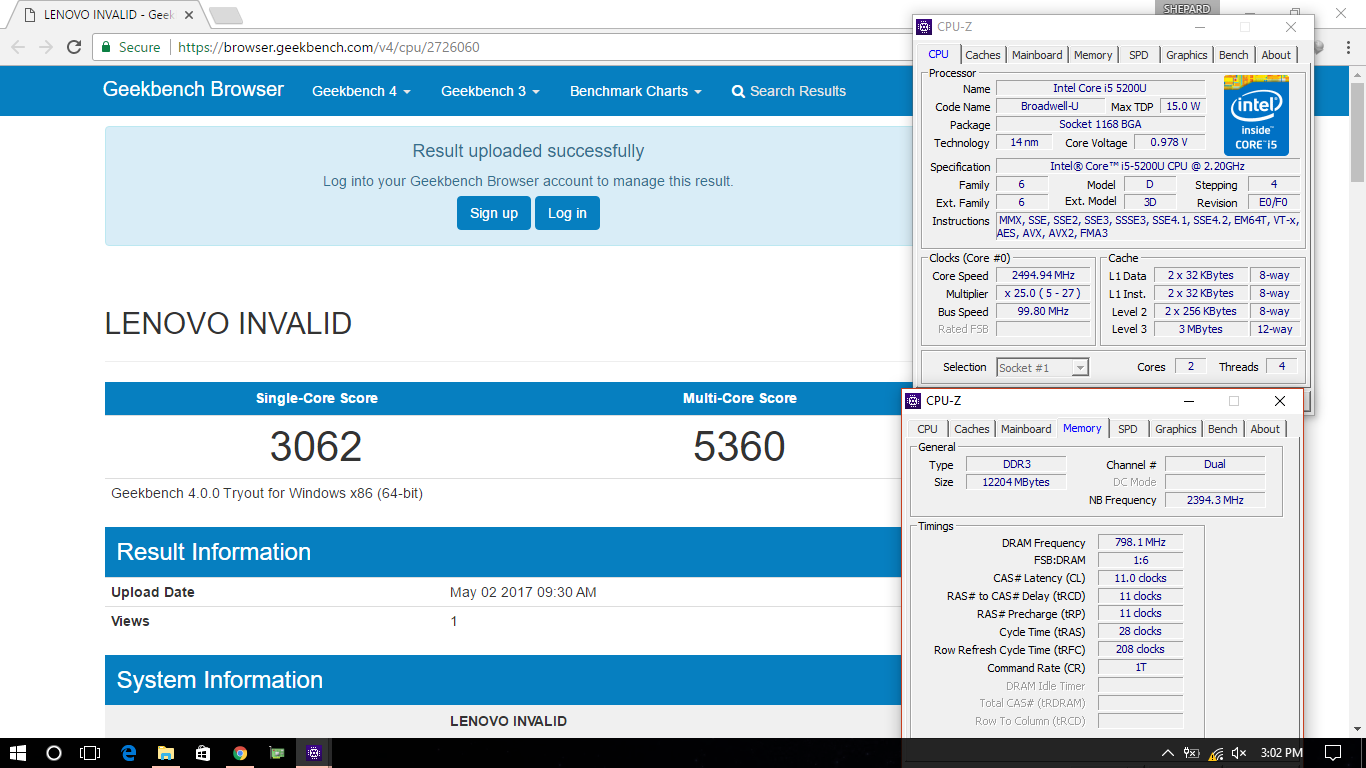
Task: Click the Core Speed 2494.94 MHz field
Action: pyautogui.click(x=1043, y=276)
